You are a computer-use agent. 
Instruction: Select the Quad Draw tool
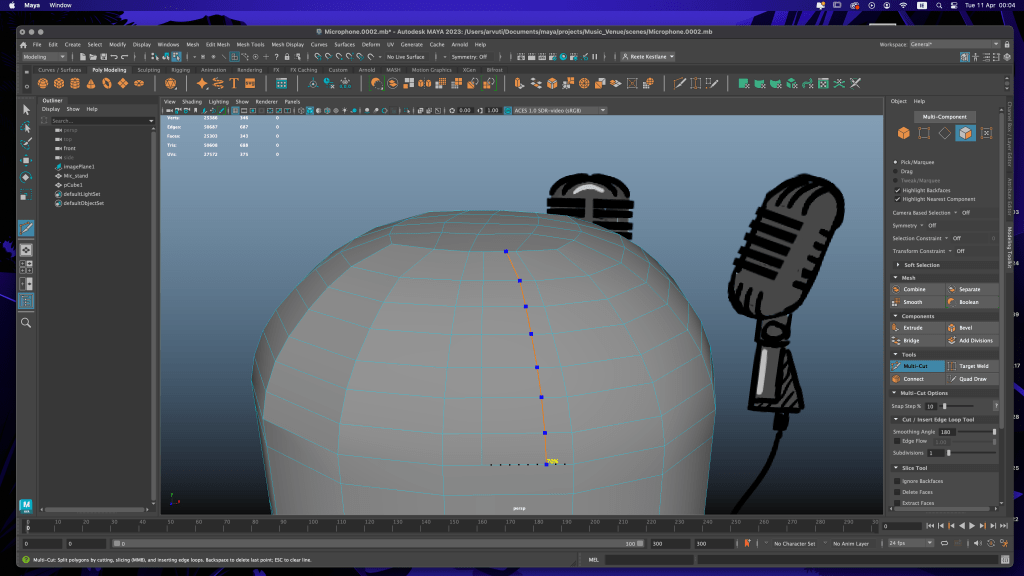(971, 379)
